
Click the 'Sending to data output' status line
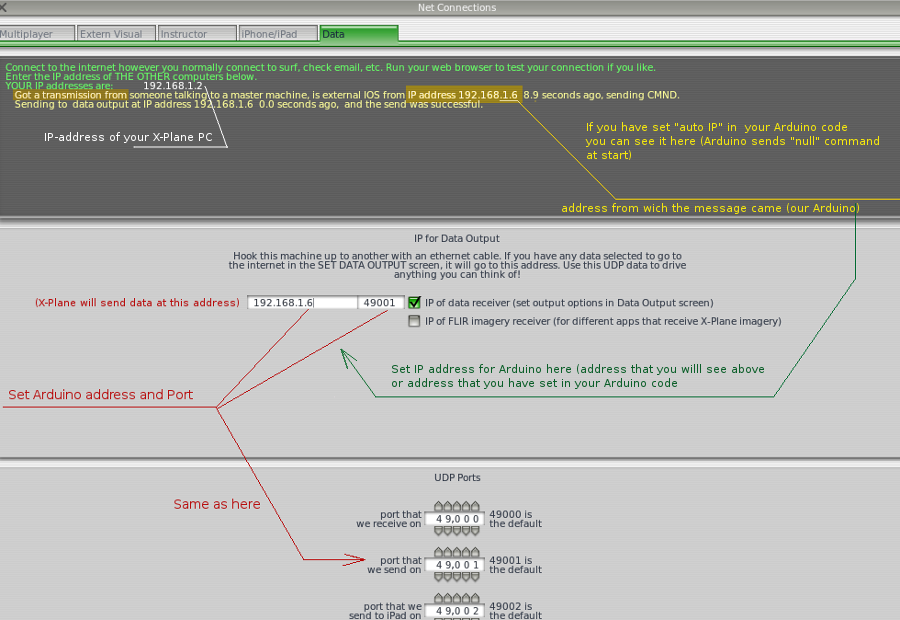click(249, 104)
